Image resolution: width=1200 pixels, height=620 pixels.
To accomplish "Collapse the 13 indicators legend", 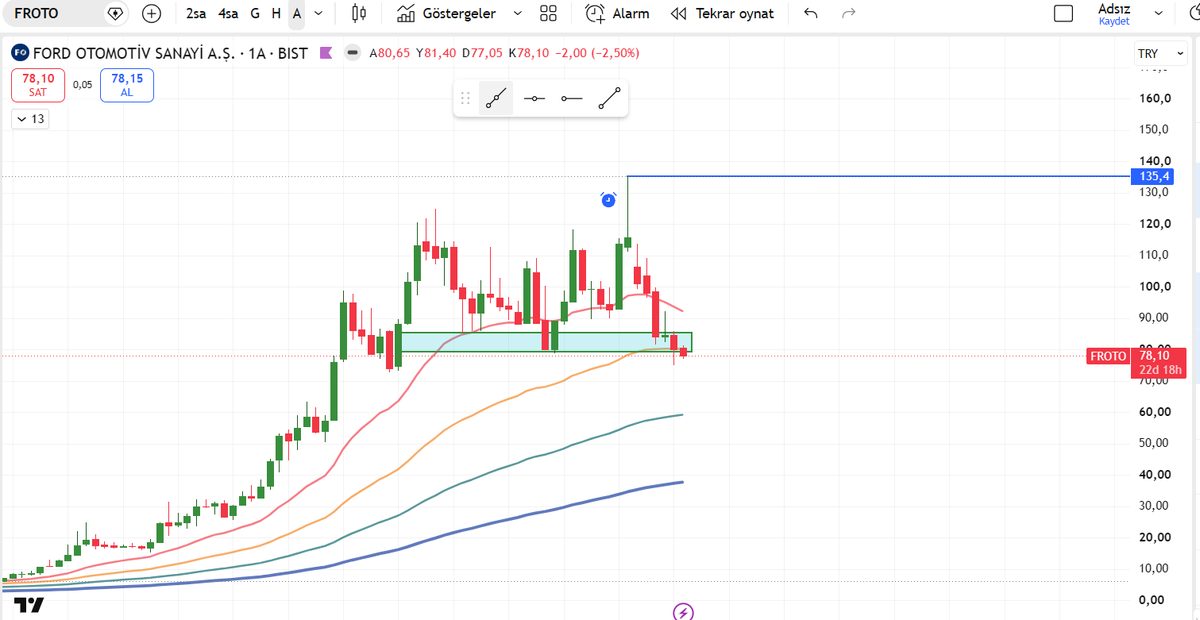I will click(30, 119).
